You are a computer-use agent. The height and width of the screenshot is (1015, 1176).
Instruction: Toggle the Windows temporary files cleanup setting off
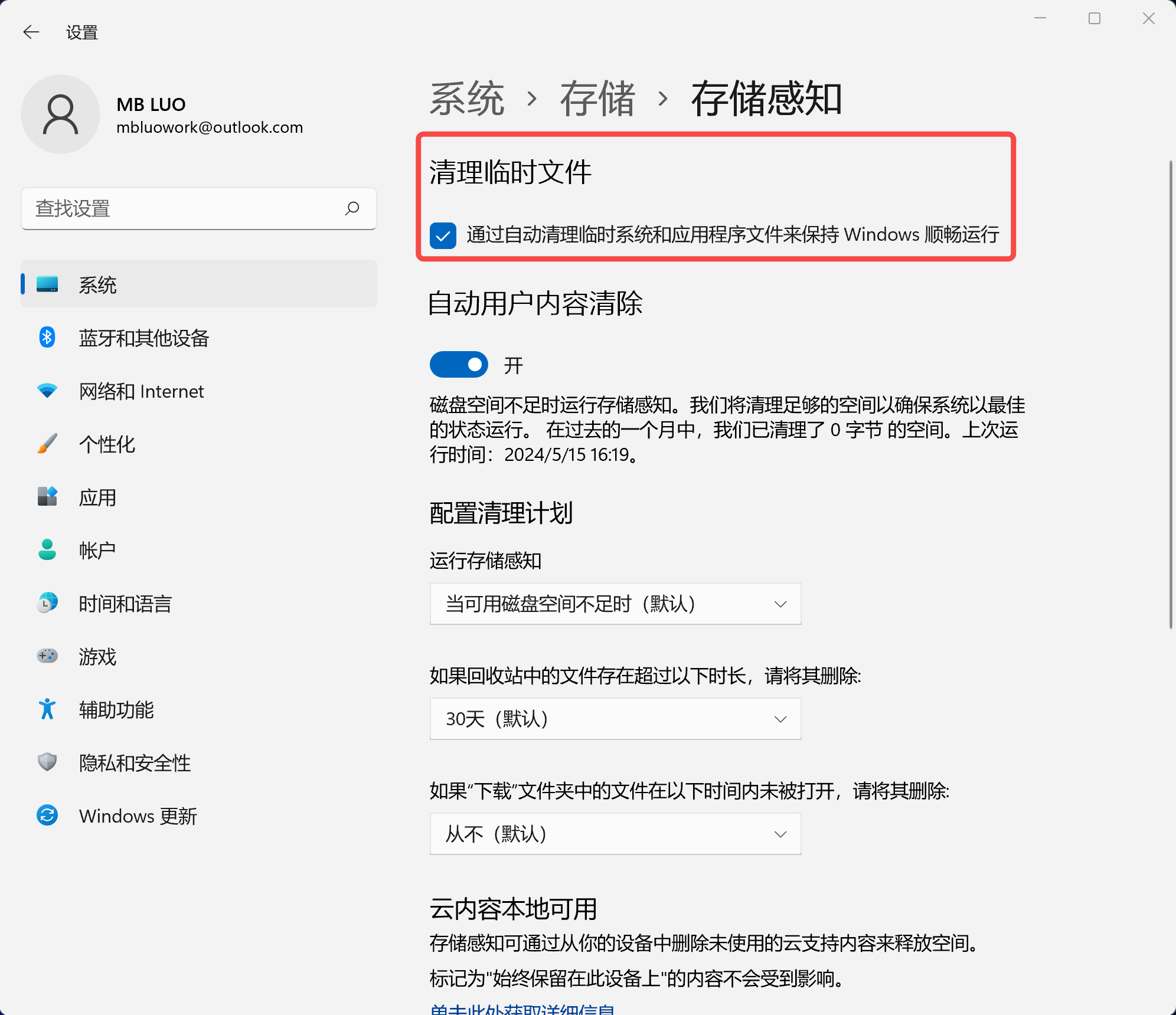(x=443, y=235)
